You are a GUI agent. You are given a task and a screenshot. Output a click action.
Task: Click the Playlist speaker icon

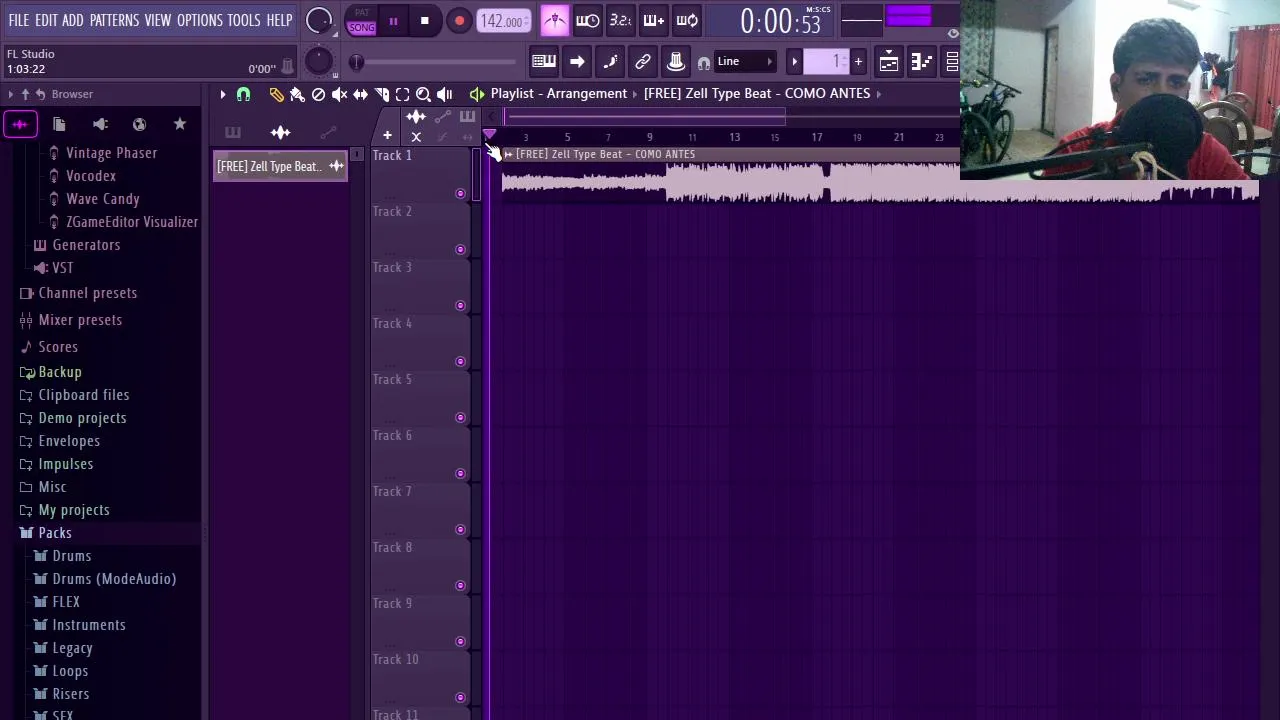tap(477, 94)
